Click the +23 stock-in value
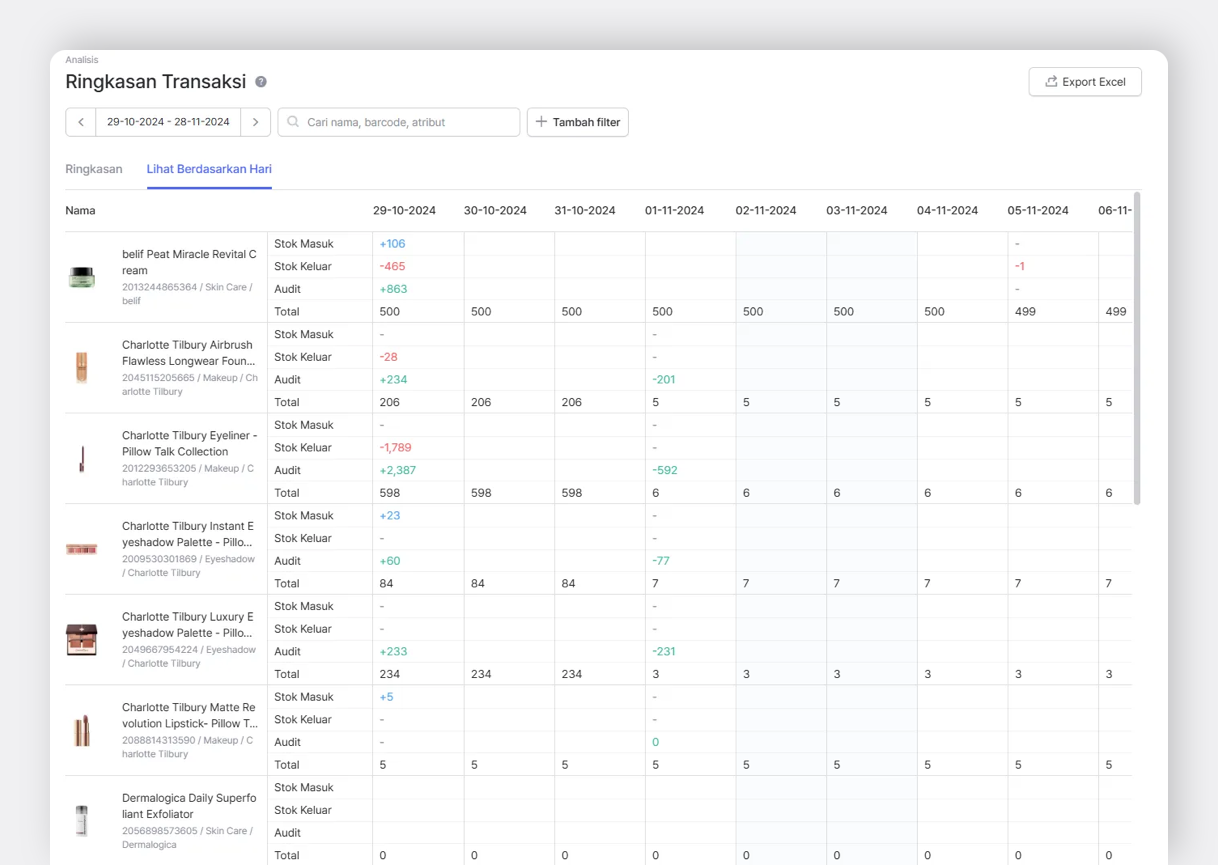 389,516
